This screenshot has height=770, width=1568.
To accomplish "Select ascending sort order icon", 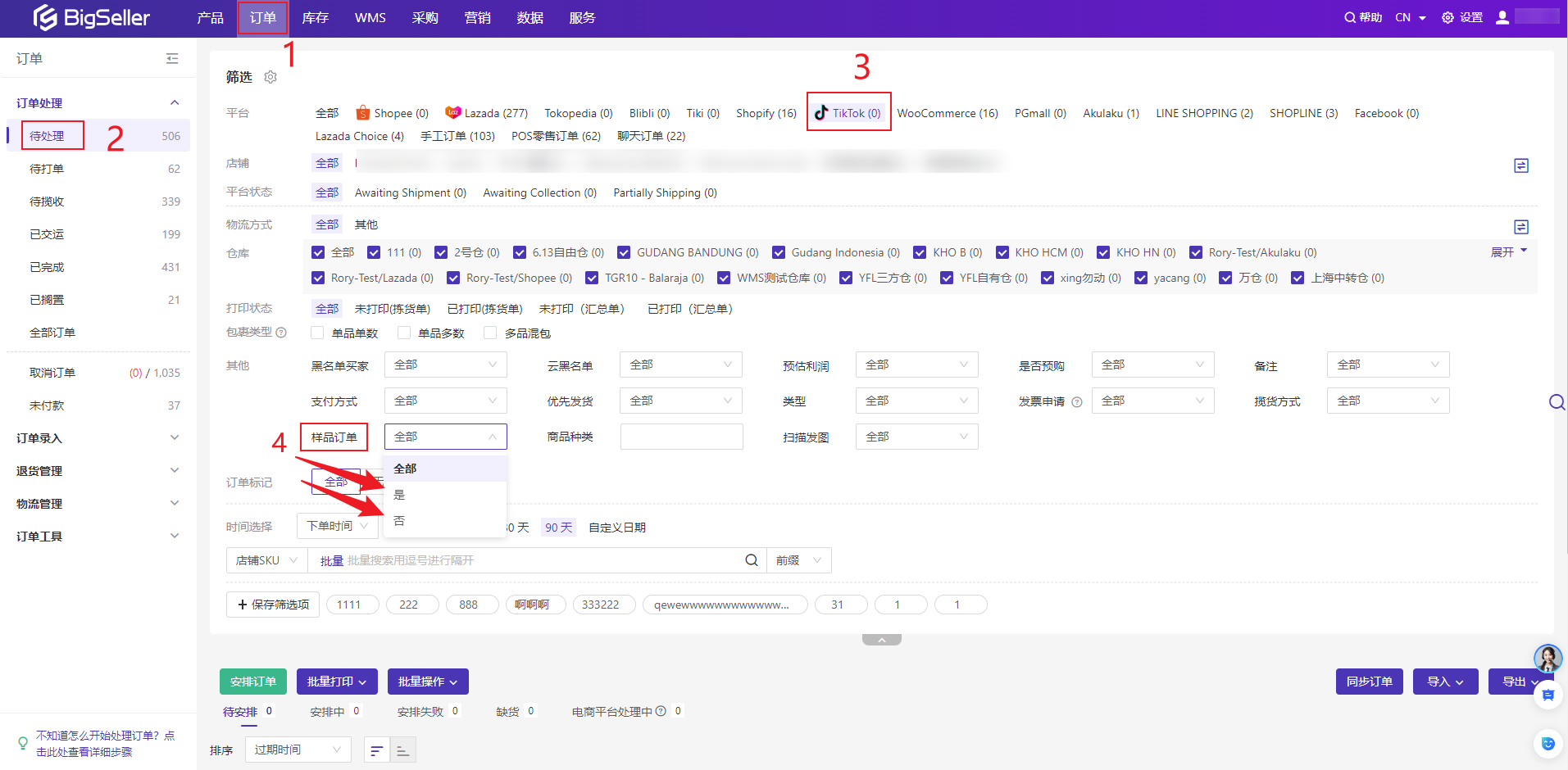I will (402, 750).
